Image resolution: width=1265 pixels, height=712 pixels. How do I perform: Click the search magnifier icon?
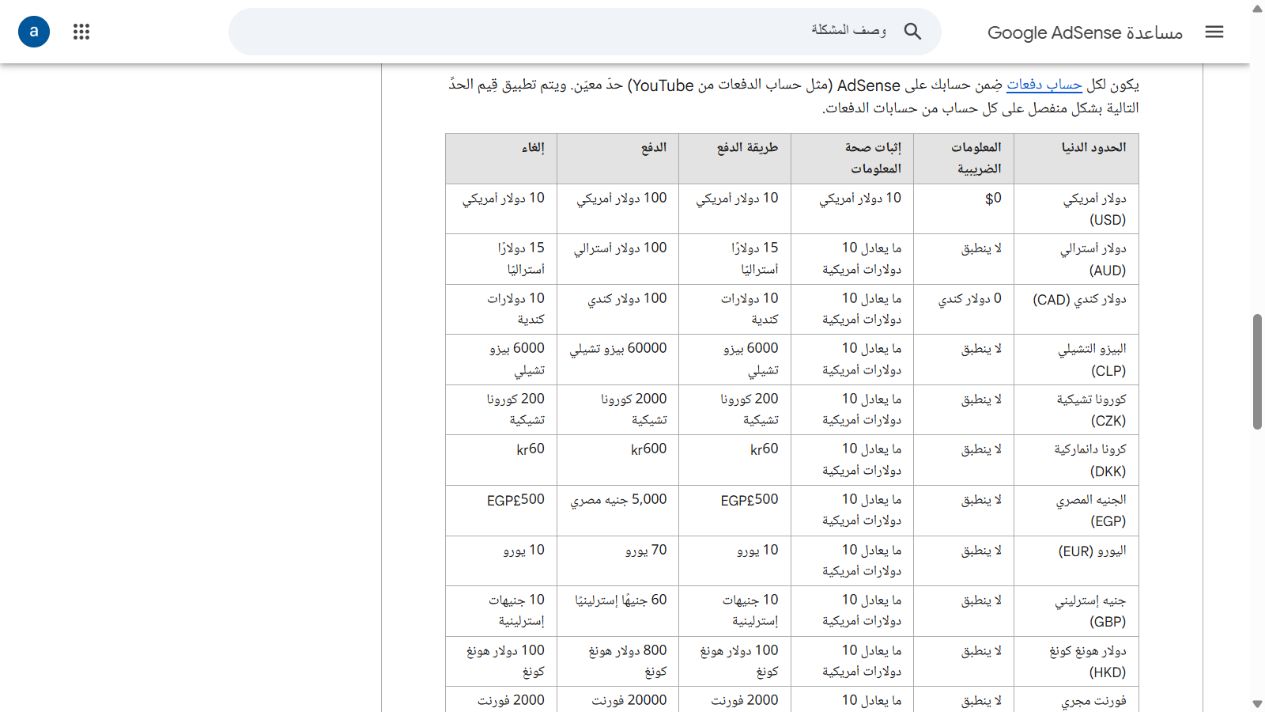912,31
